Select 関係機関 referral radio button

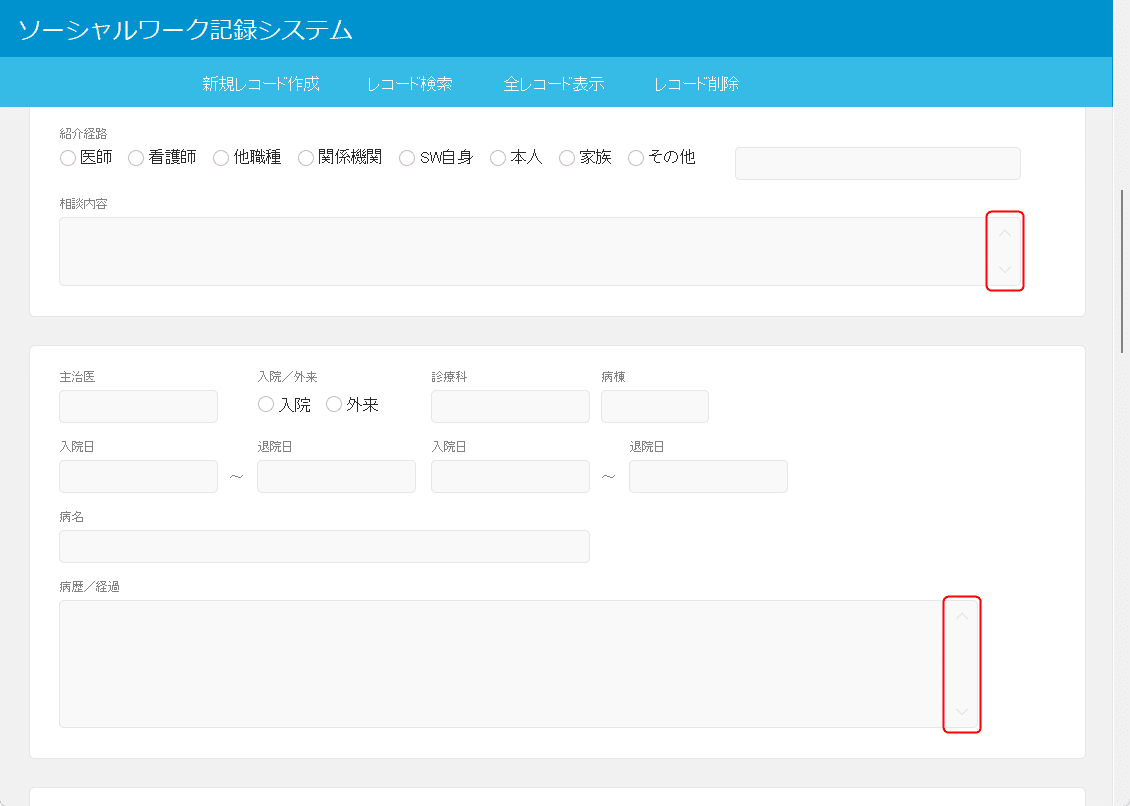306,158
